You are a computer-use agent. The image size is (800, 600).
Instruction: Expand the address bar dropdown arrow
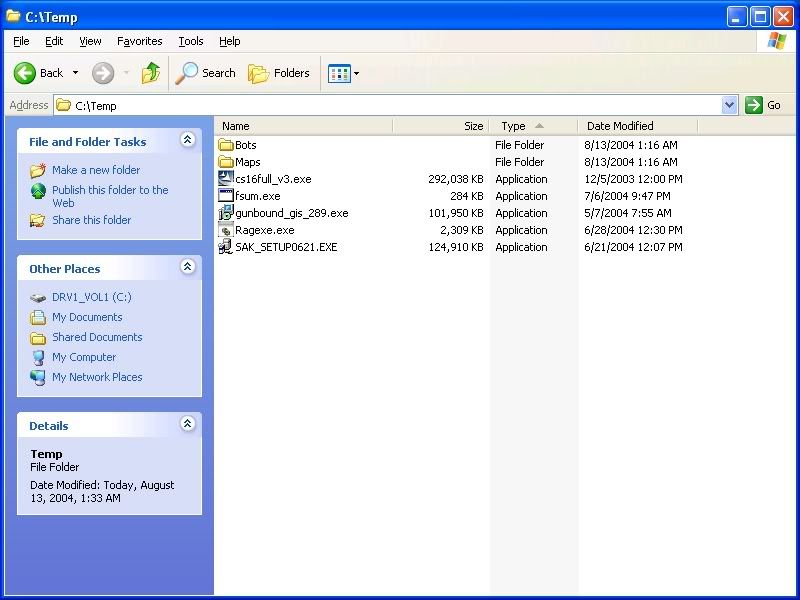pyautogui.click(x=729, y=105)
